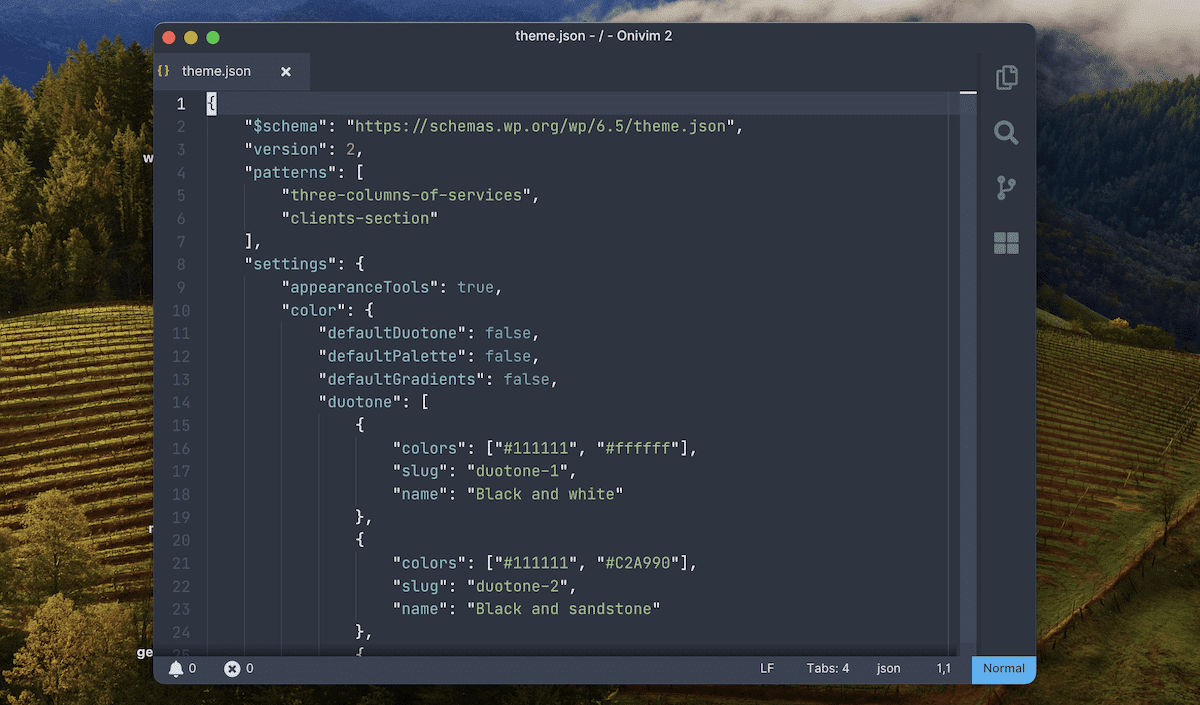This screenshot has height=705, width=1200.
Task: Open the Search panel via the magnifier icon
Action: pos(1006,132)
